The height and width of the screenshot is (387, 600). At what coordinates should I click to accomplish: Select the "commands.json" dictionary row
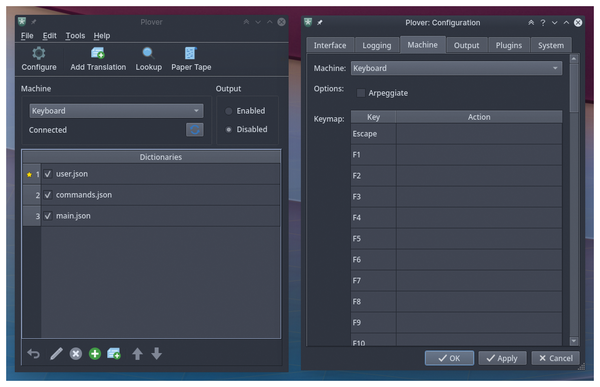152,195
